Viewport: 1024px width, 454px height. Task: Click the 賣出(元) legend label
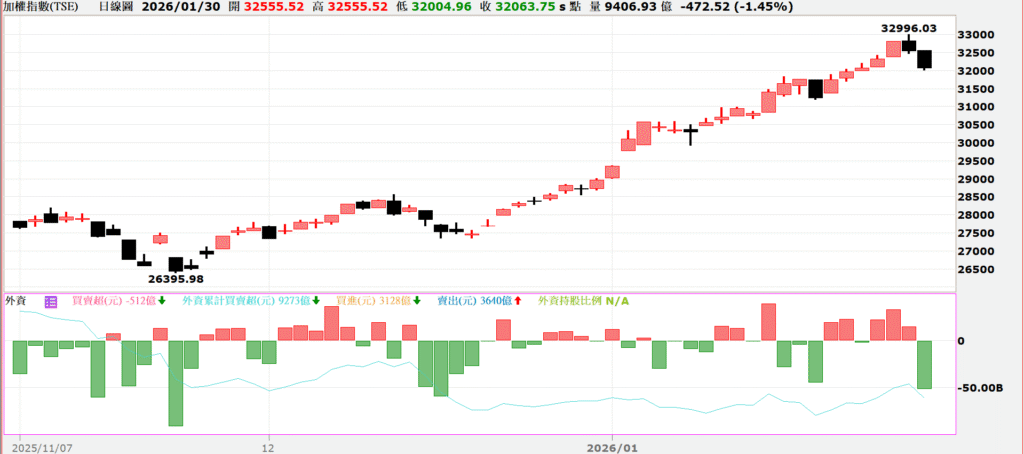tap(461, 301)
